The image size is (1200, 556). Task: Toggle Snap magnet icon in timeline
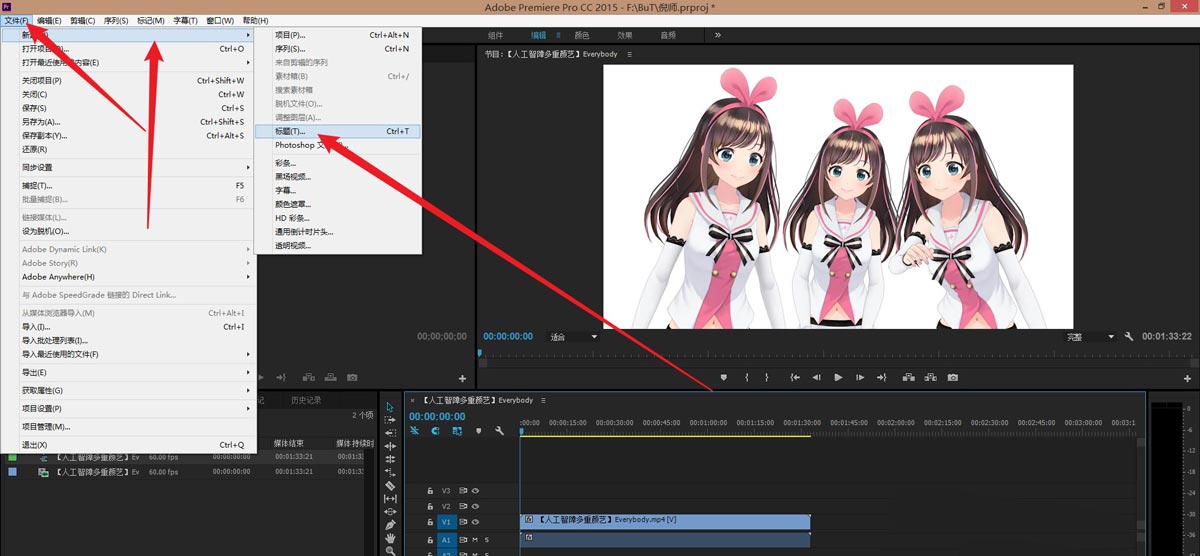(x=435, y=431)
